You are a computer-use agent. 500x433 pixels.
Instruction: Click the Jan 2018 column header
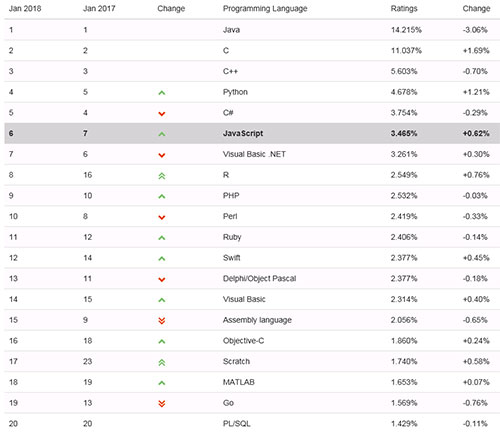25,8
